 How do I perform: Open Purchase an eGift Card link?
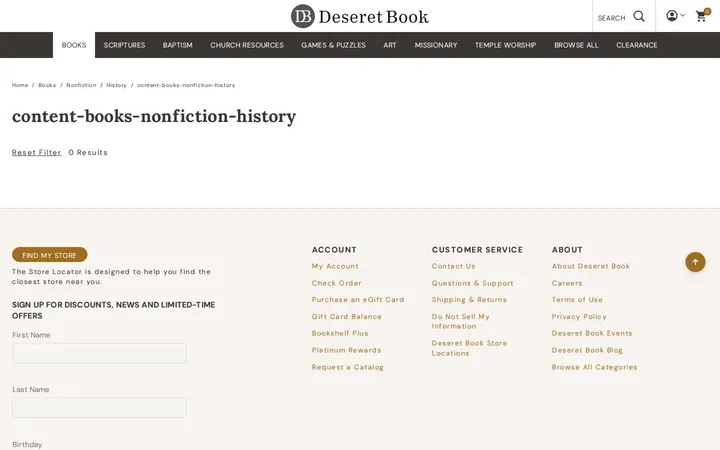(x=358, y=300)
